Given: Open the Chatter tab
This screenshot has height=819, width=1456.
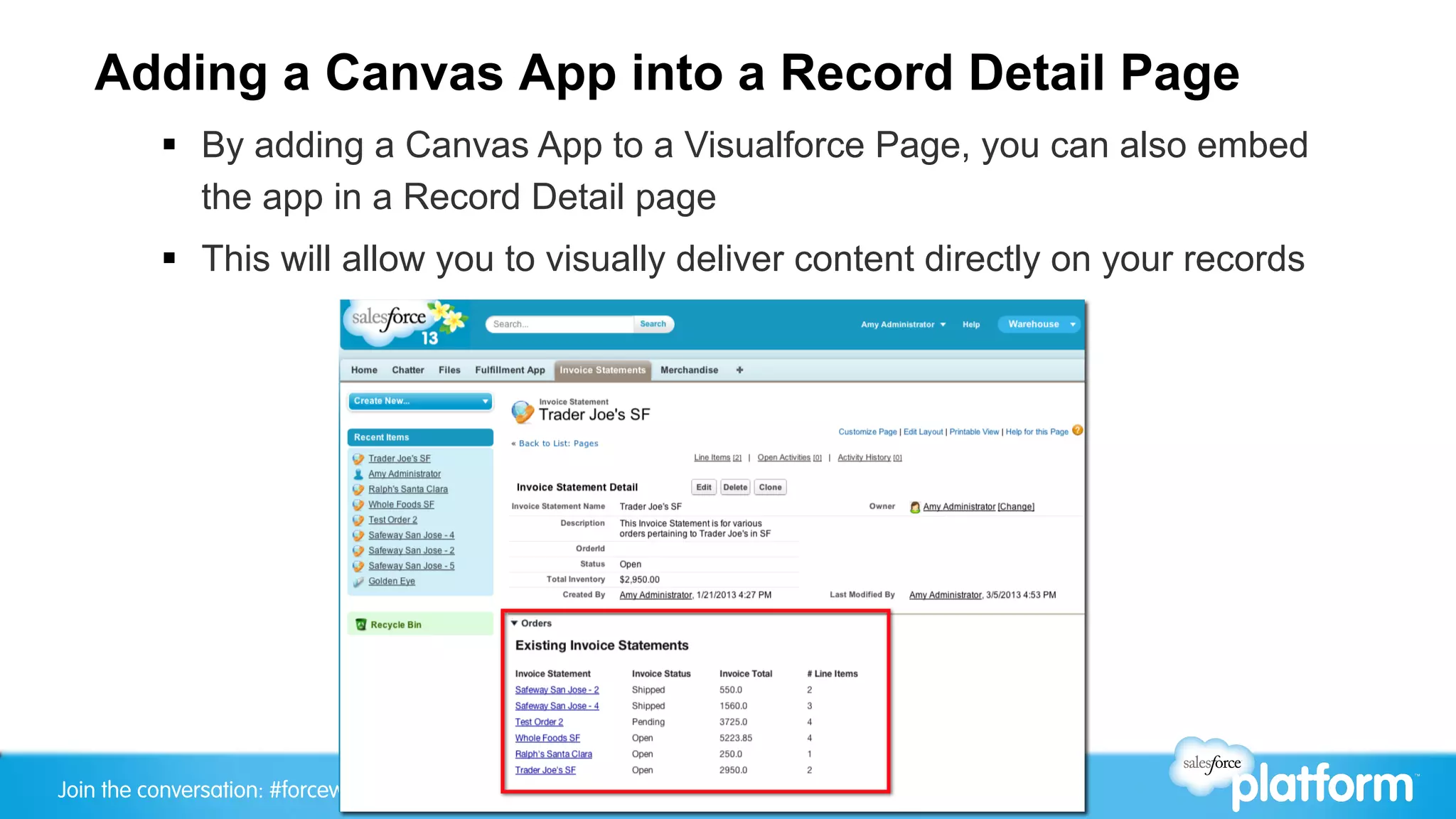Looking at the screenshot, I should click(408, 370).
